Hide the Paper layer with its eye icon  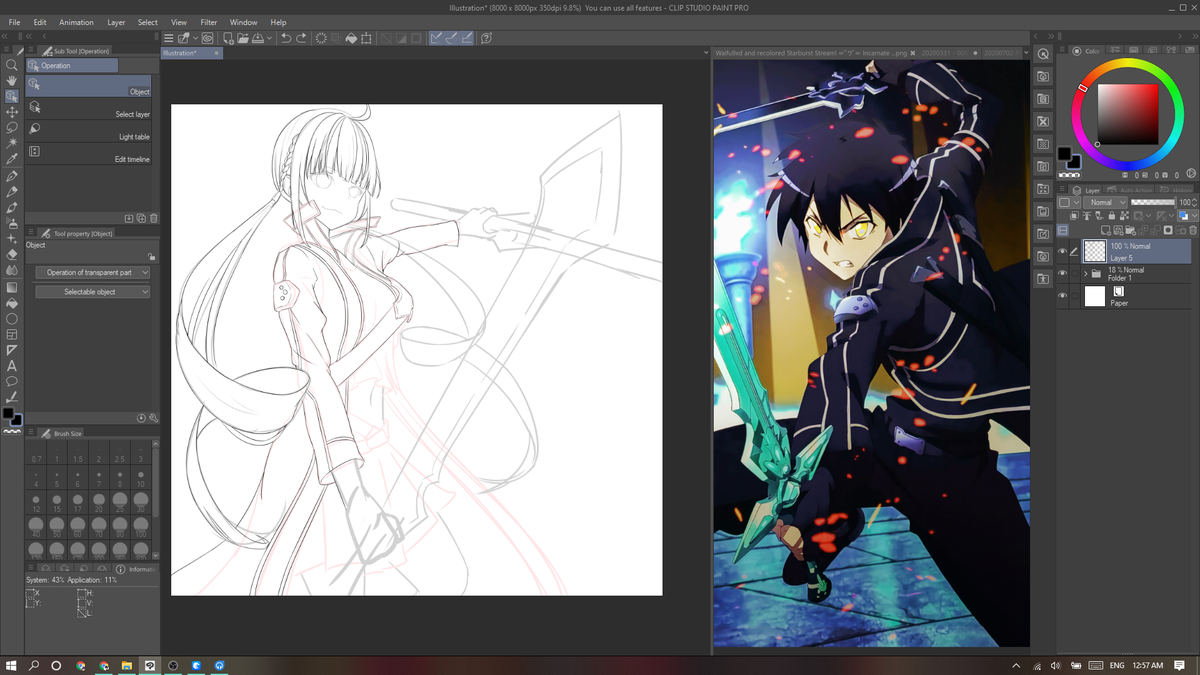[x=1062, y=296]
